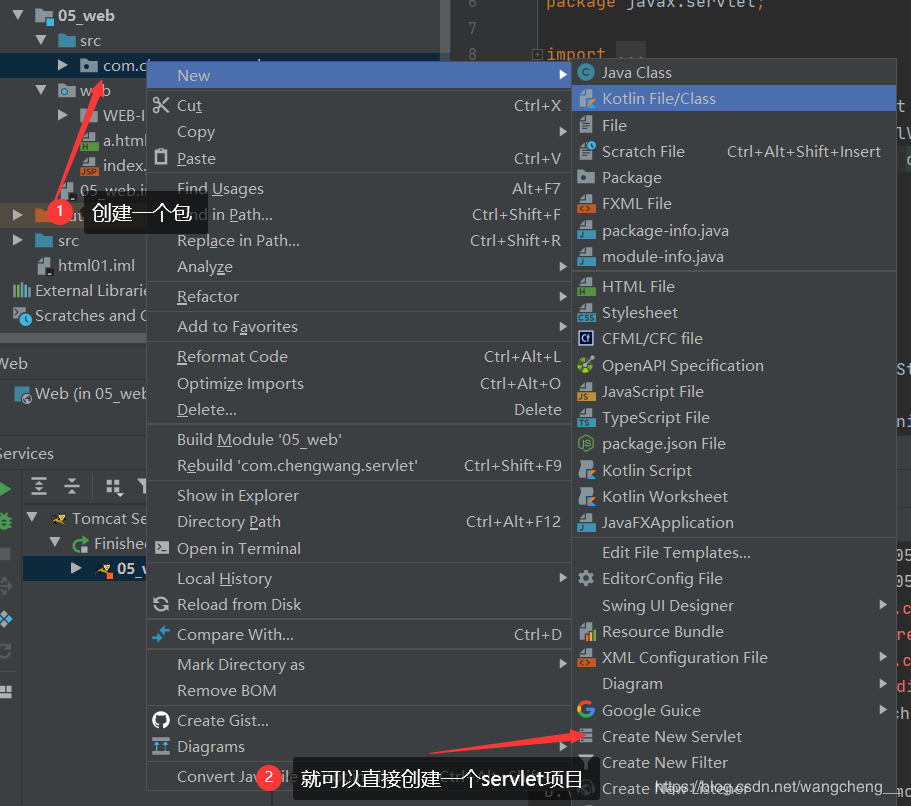
Task: Choose Remove BOM menu entry
Action: [x=358, y=690]
